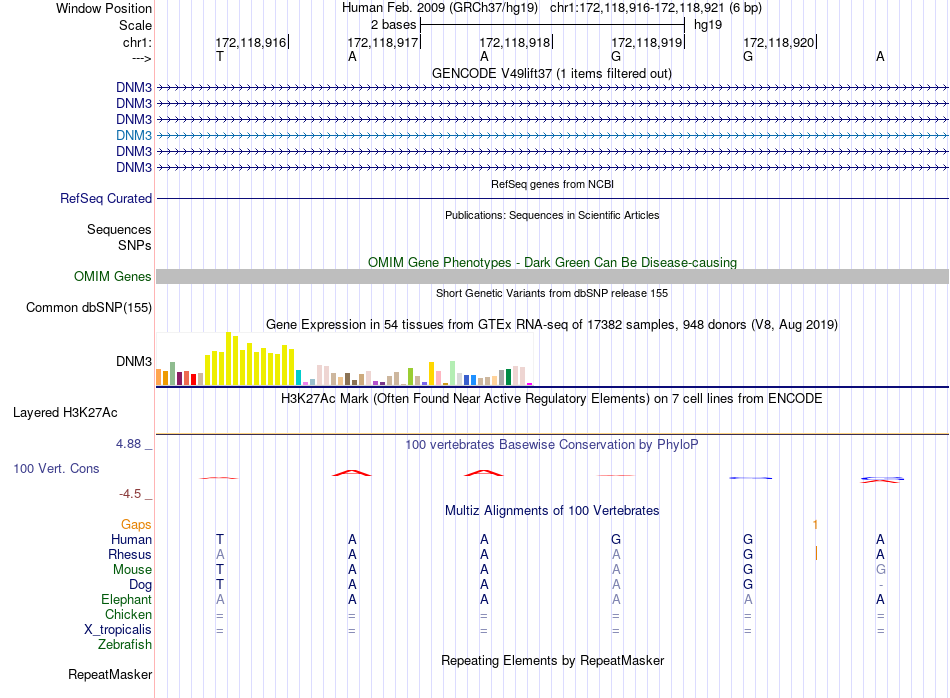Viewport: 950px width, 698px height.
Task: Click the RepeatMasker track label
Action: tap(110, 674)
